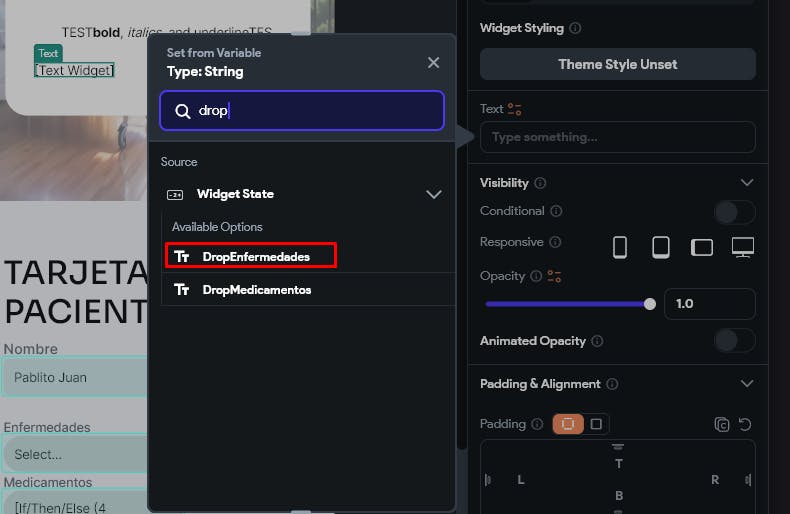Toggle Conditional visibility switch
The height and width of the screenshot is (514, 790).
pyautogui.click(x=734, y=212)
